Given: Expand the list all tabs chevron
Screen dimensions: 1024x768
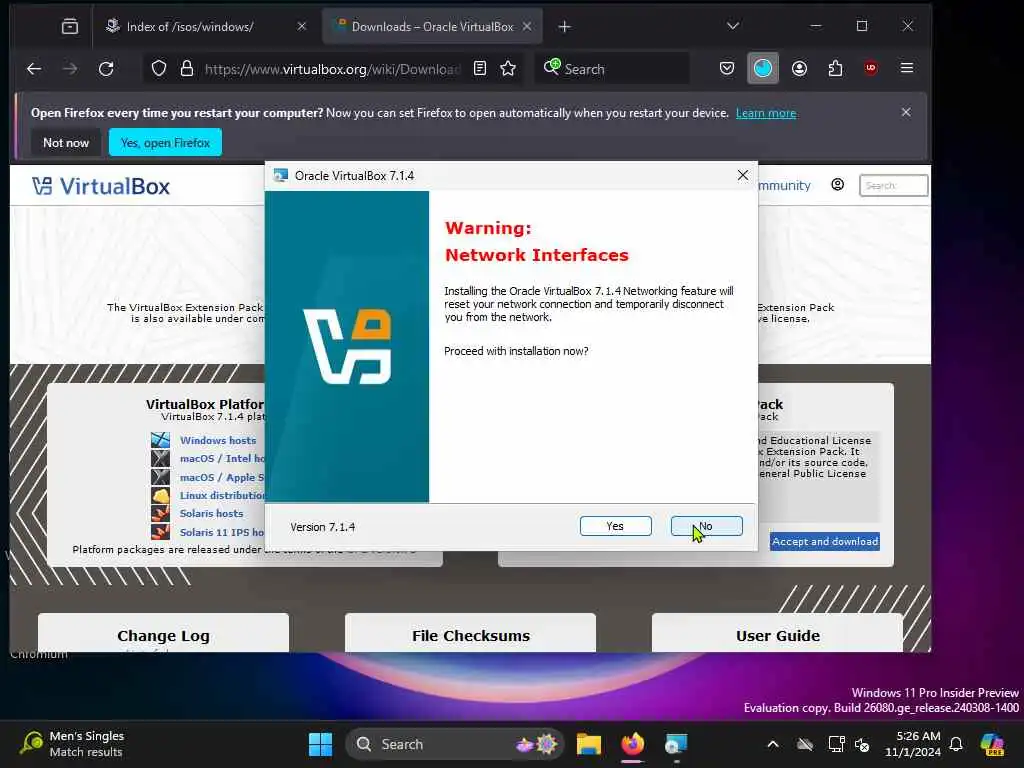Looking at the screenshot, I should (733, 27).
